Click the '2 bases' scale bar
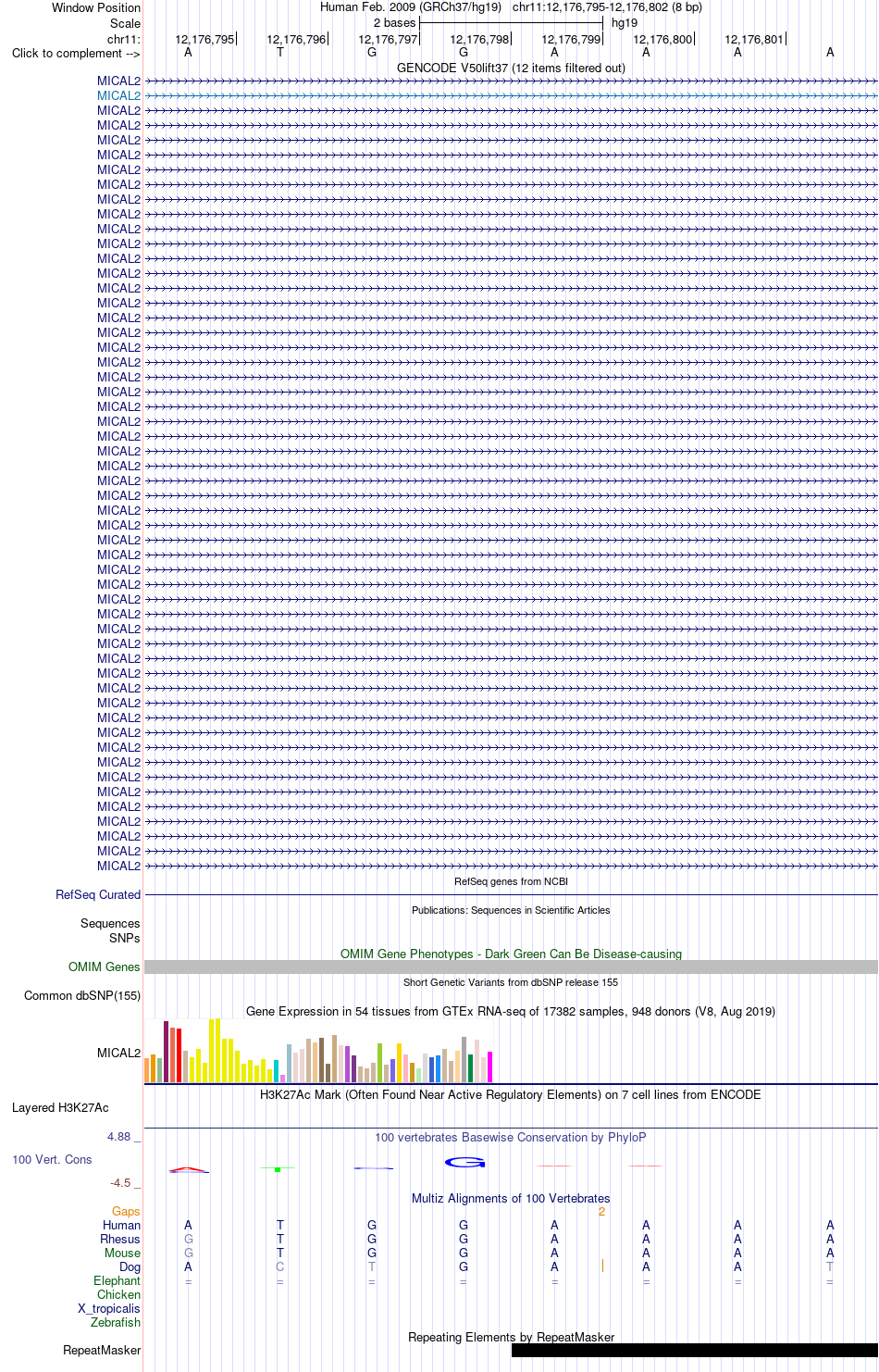Image resolution: width=879 pixels, height=1372 pixels. (x=511, y=23)
